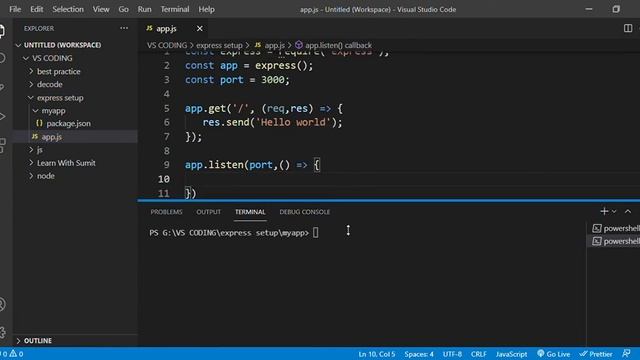
Task: Click the JS icon of app.js tab
Action: coord(149,28)
